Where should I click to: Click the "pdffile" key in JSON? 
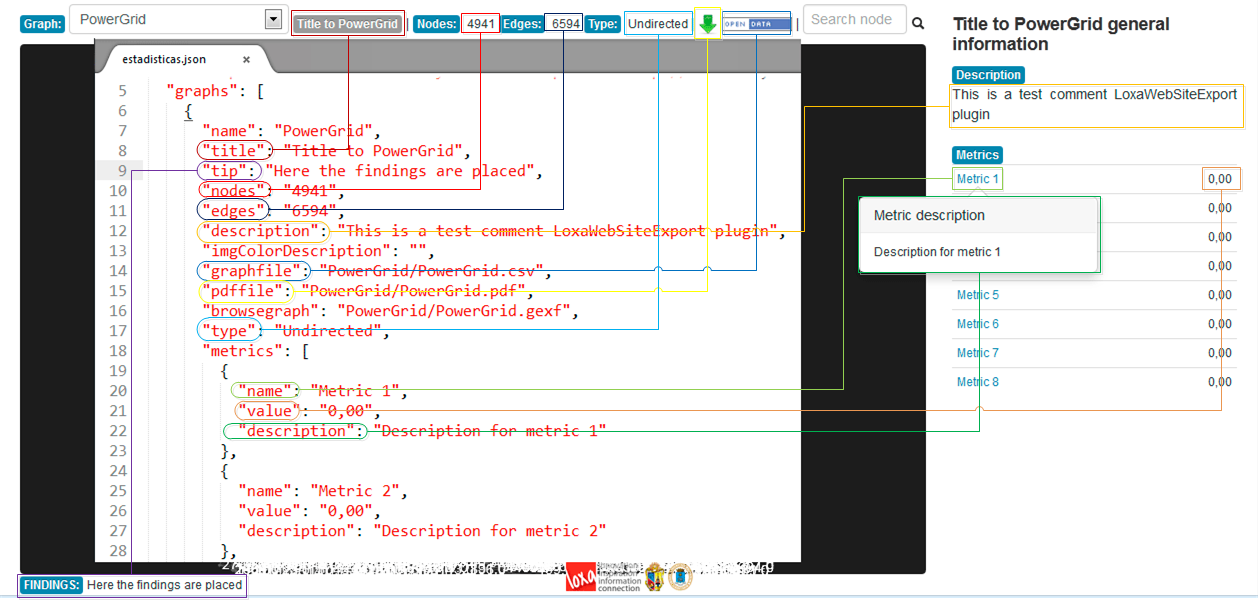tap(245, 291)
